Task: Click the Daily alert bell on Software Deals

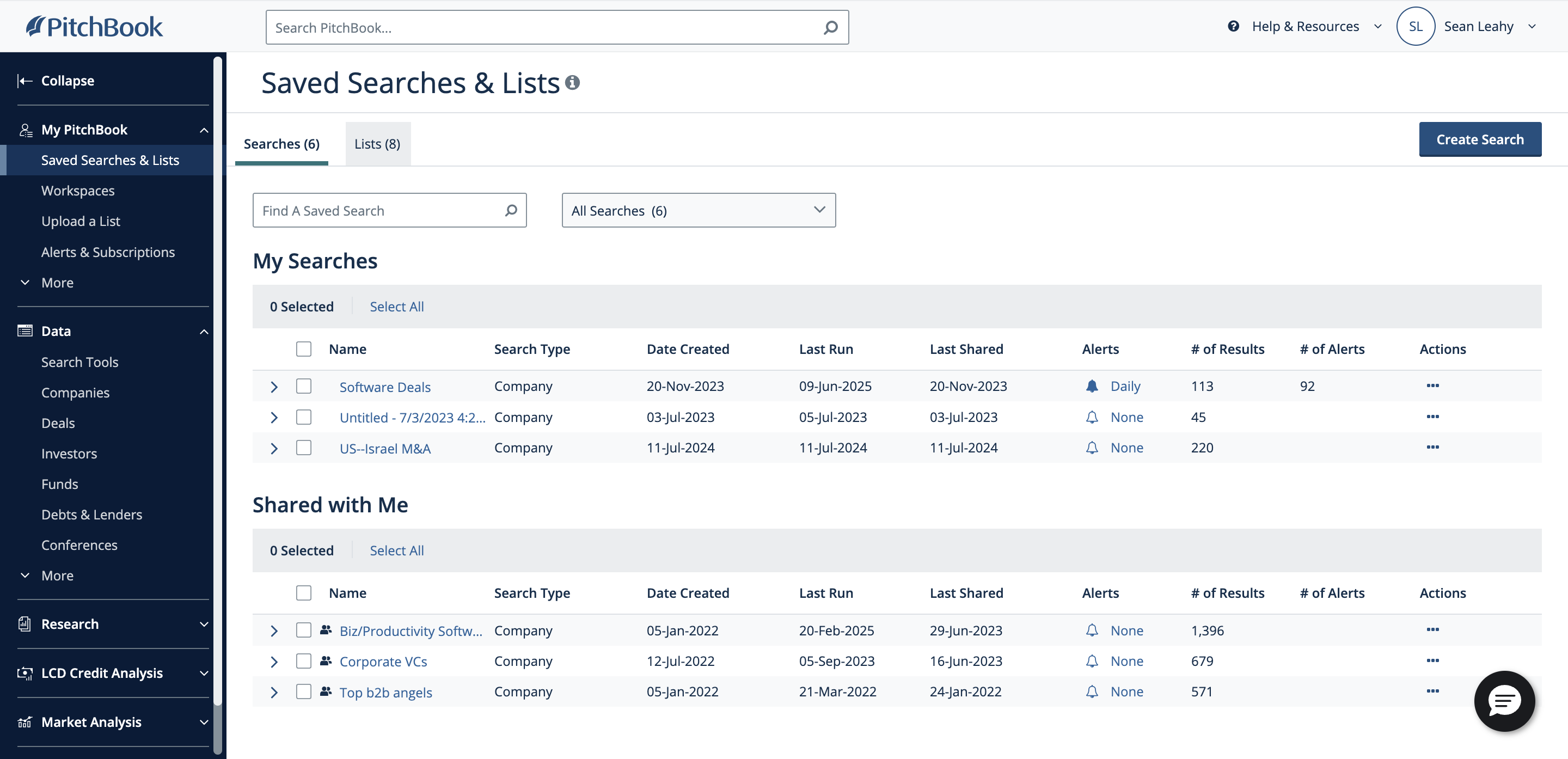Action: tap(1092, 386)
